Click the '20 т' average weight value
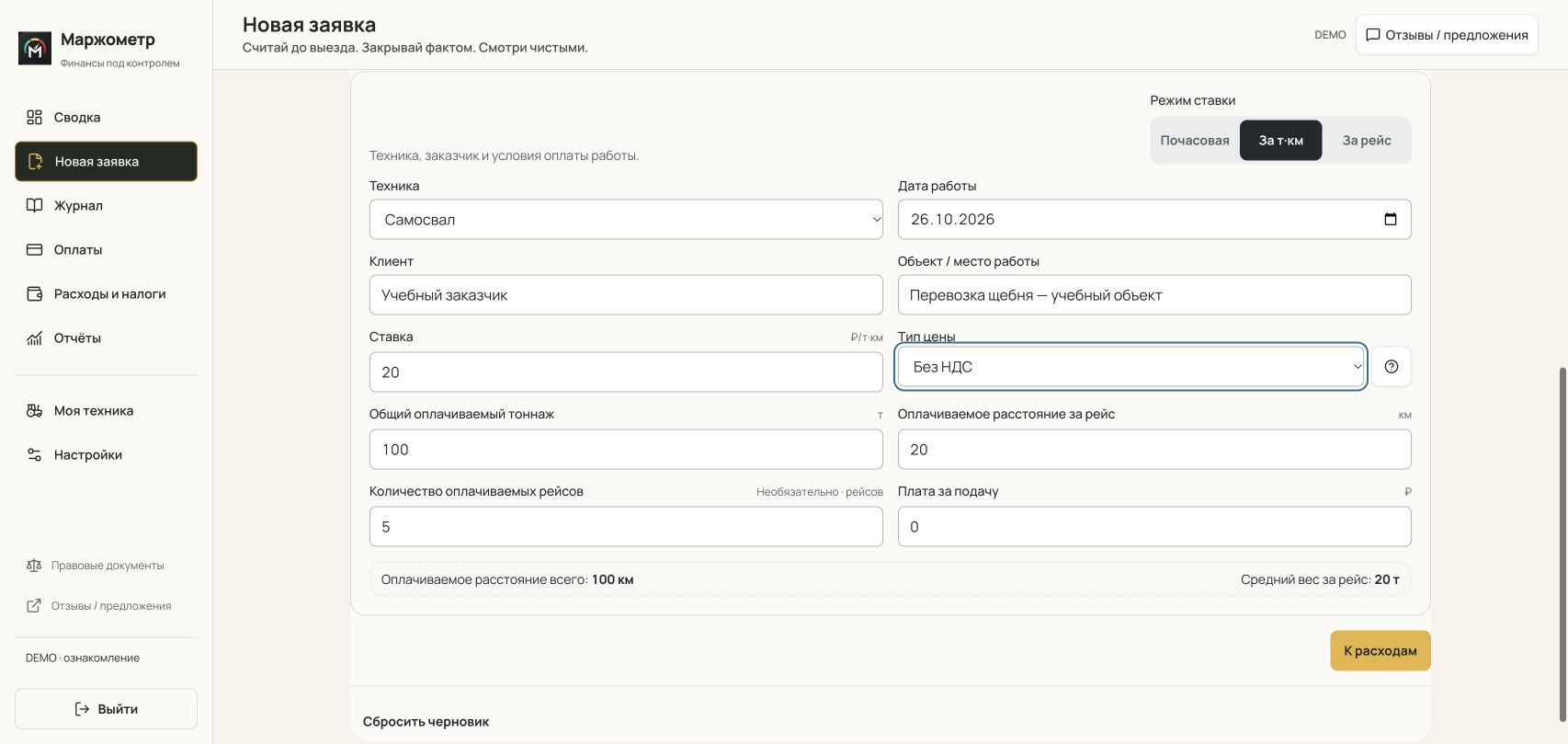 [1387, 579]
